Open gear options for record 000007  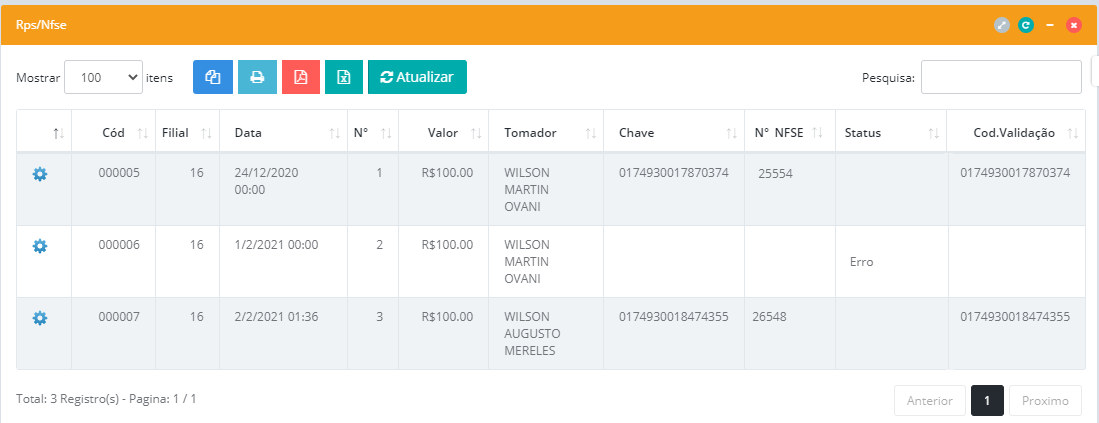[x=40, y=318]
